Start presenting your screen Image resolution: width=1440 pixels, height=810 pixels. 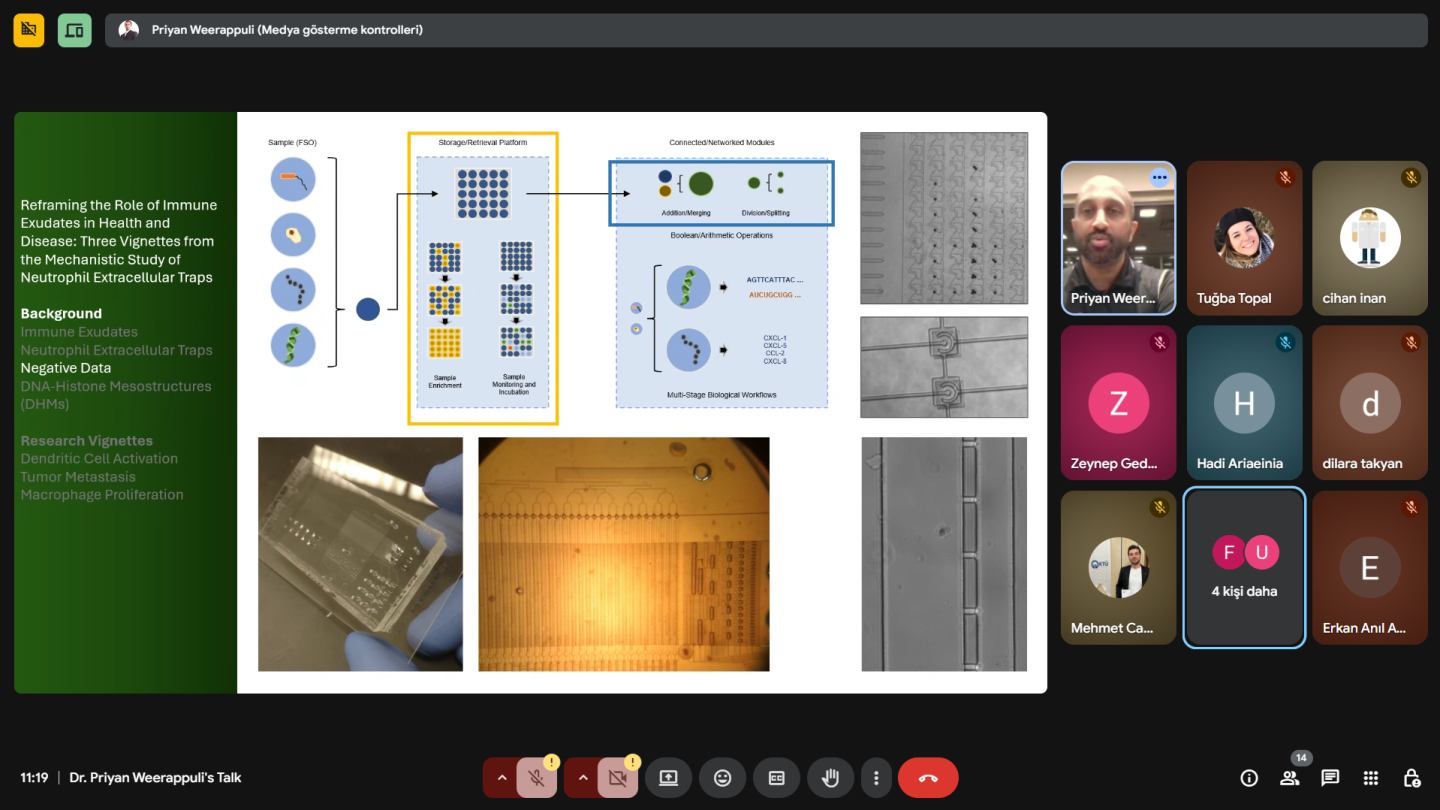668,778
